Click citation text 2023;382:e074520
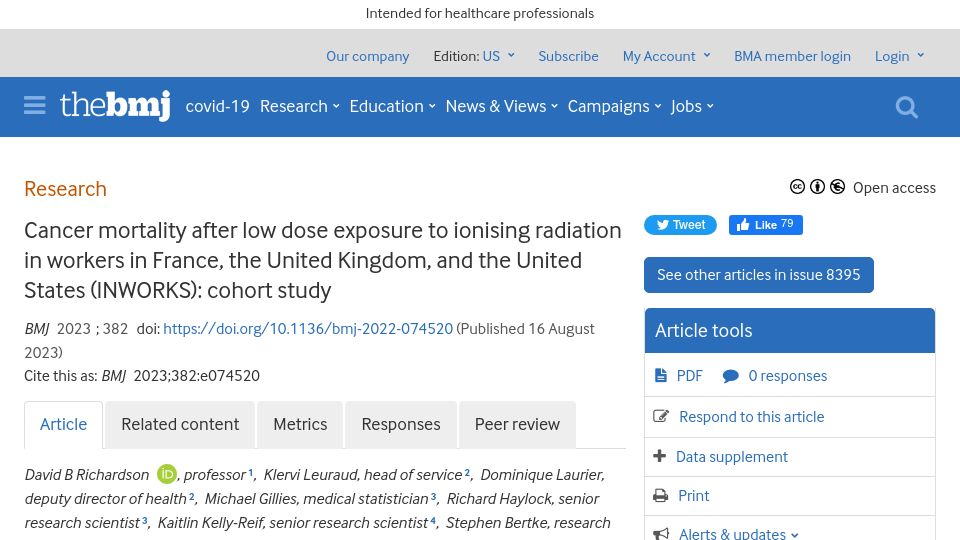This screenshot has height=540, width=960. [197, 375]
